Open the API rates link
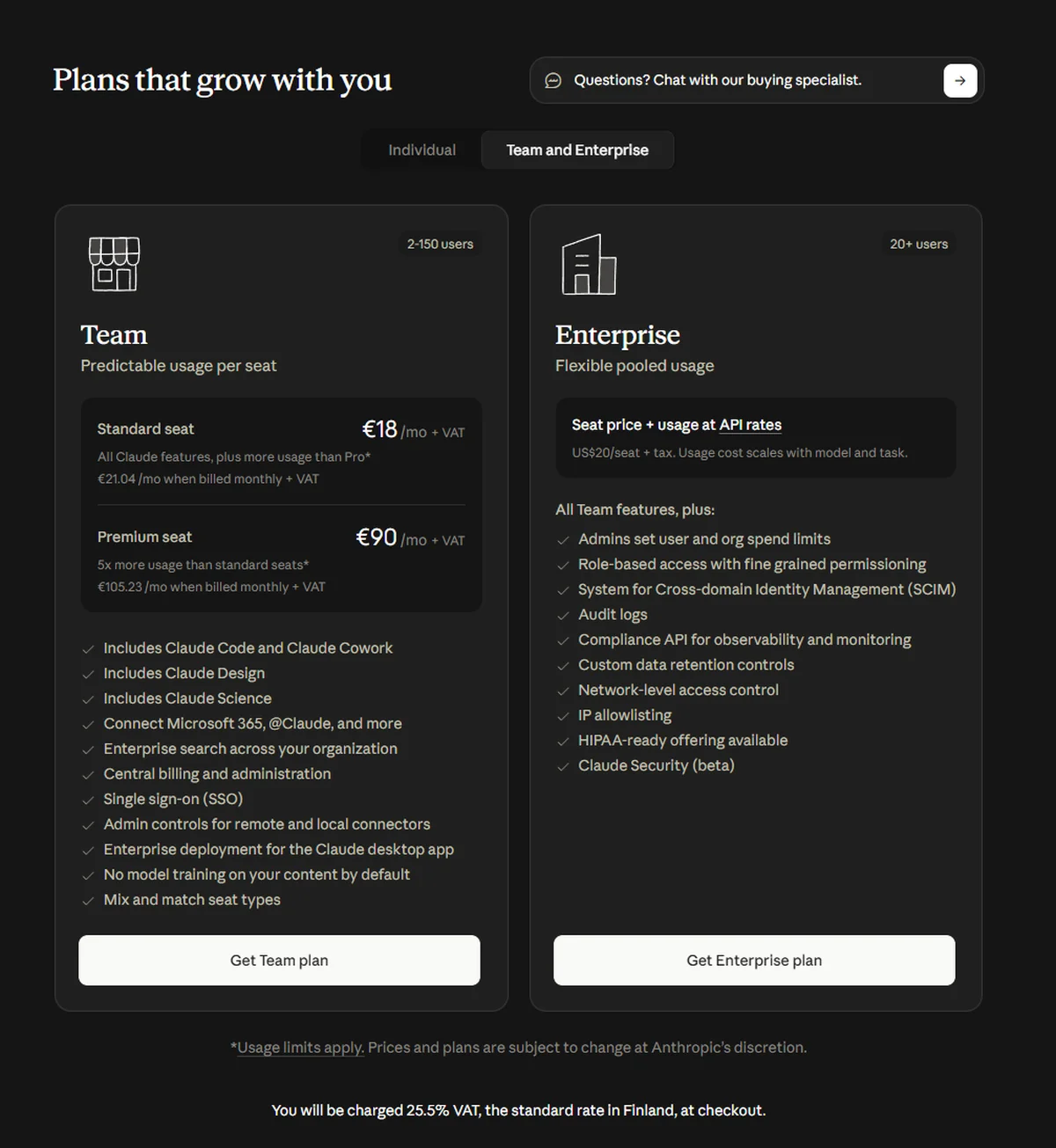This screenshot has height=1148, width=1056. (x=750, y=425)
